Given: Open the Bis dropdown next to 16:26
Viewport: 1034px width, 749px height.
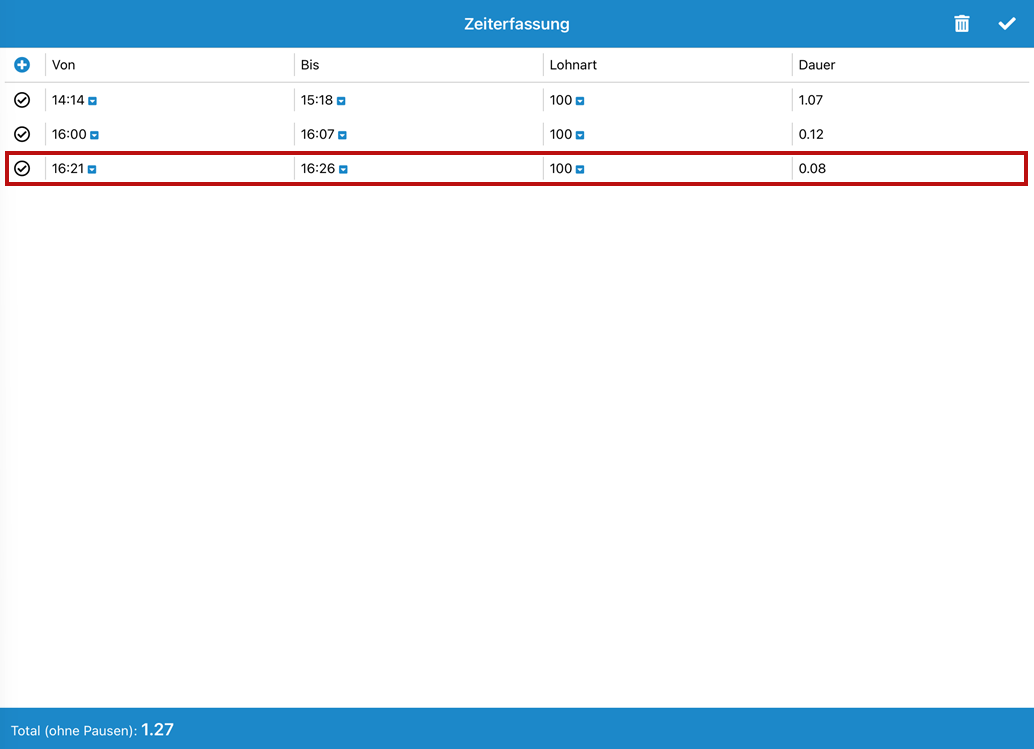Looking at the screenshot, I should pyautogui.click(x=343, y=169).
